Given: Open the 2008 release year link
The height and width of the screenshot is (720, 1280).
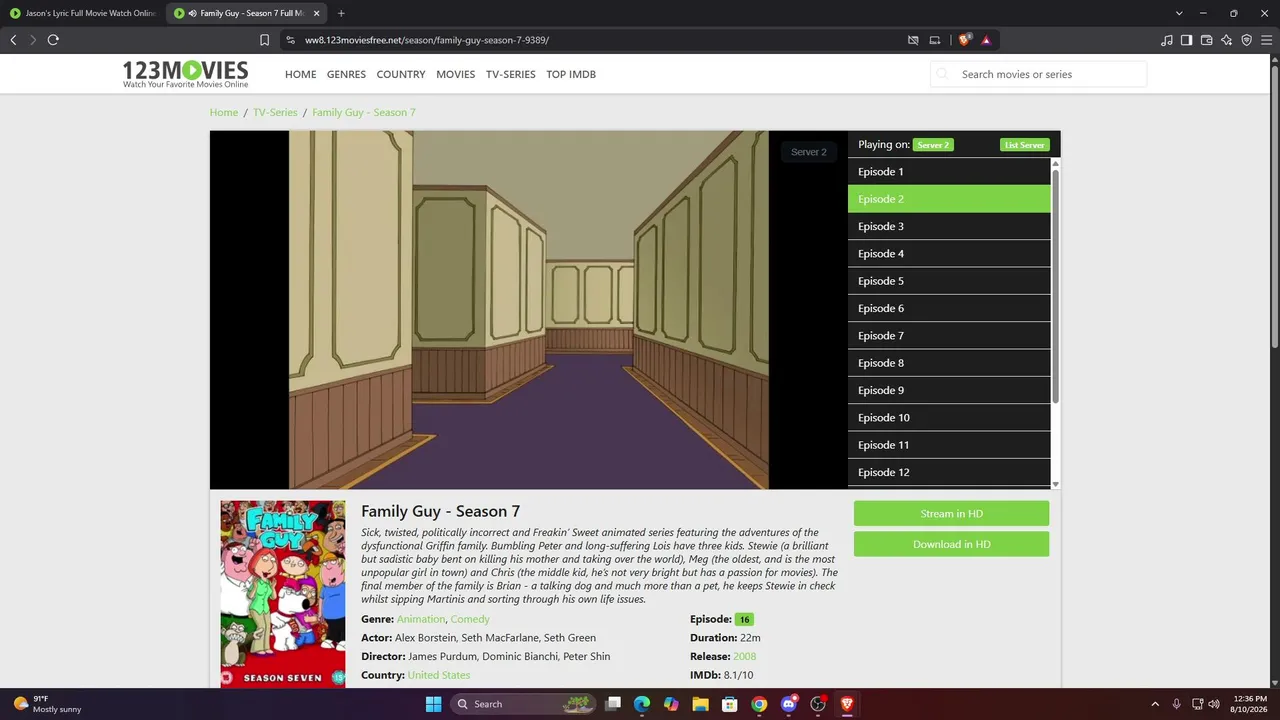Looking at the screenshot, I should [x=744, y=656].
